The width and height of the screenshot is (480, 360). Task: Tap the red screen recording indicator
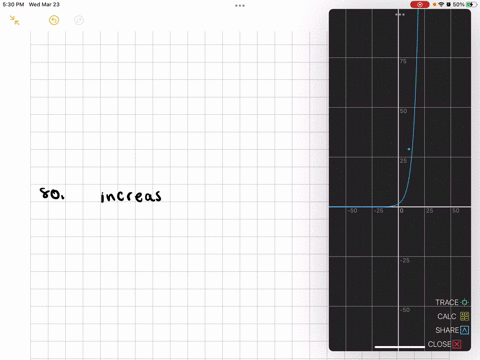420,4
